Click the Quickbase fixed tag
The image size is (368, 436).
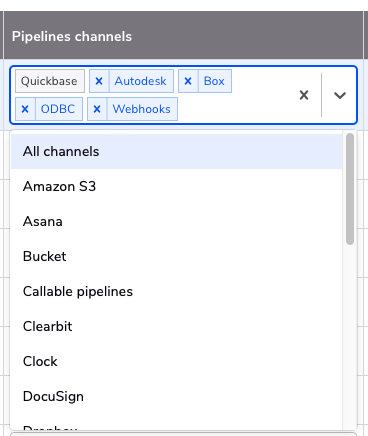(x=50, y=81)
